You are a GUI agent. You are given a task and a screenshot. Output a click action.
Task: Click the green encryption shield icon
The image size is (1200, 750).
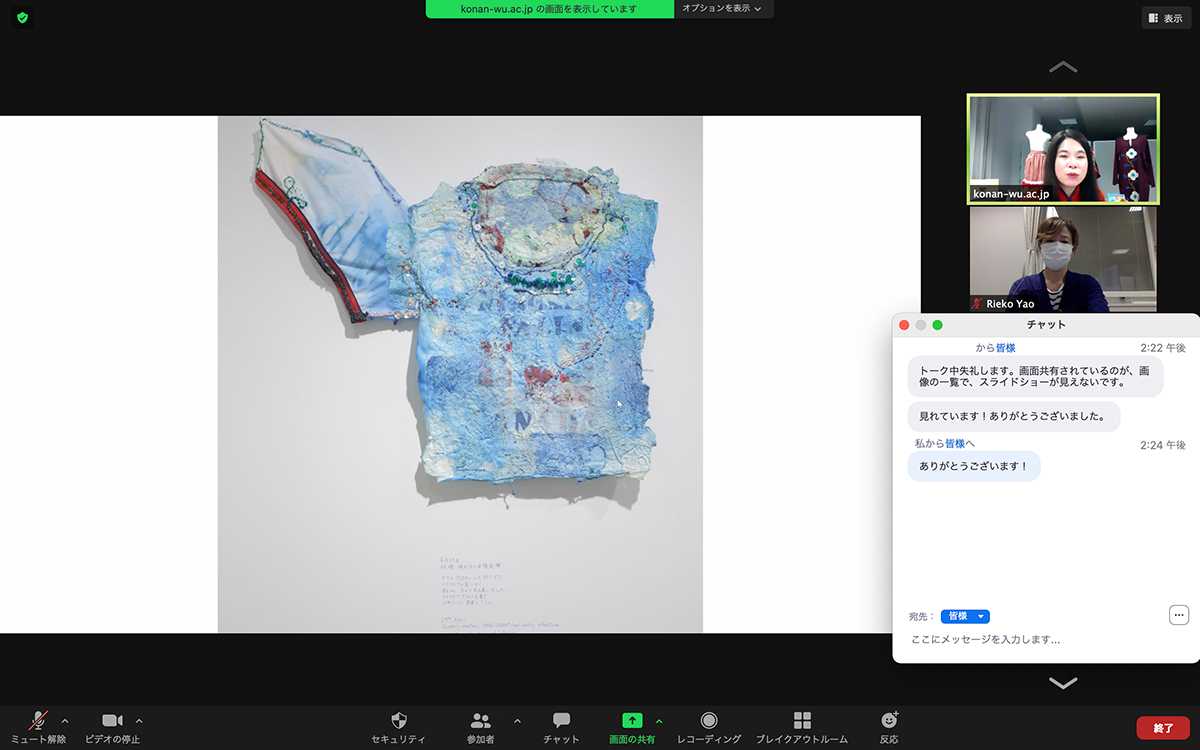(x=23, y=18)
